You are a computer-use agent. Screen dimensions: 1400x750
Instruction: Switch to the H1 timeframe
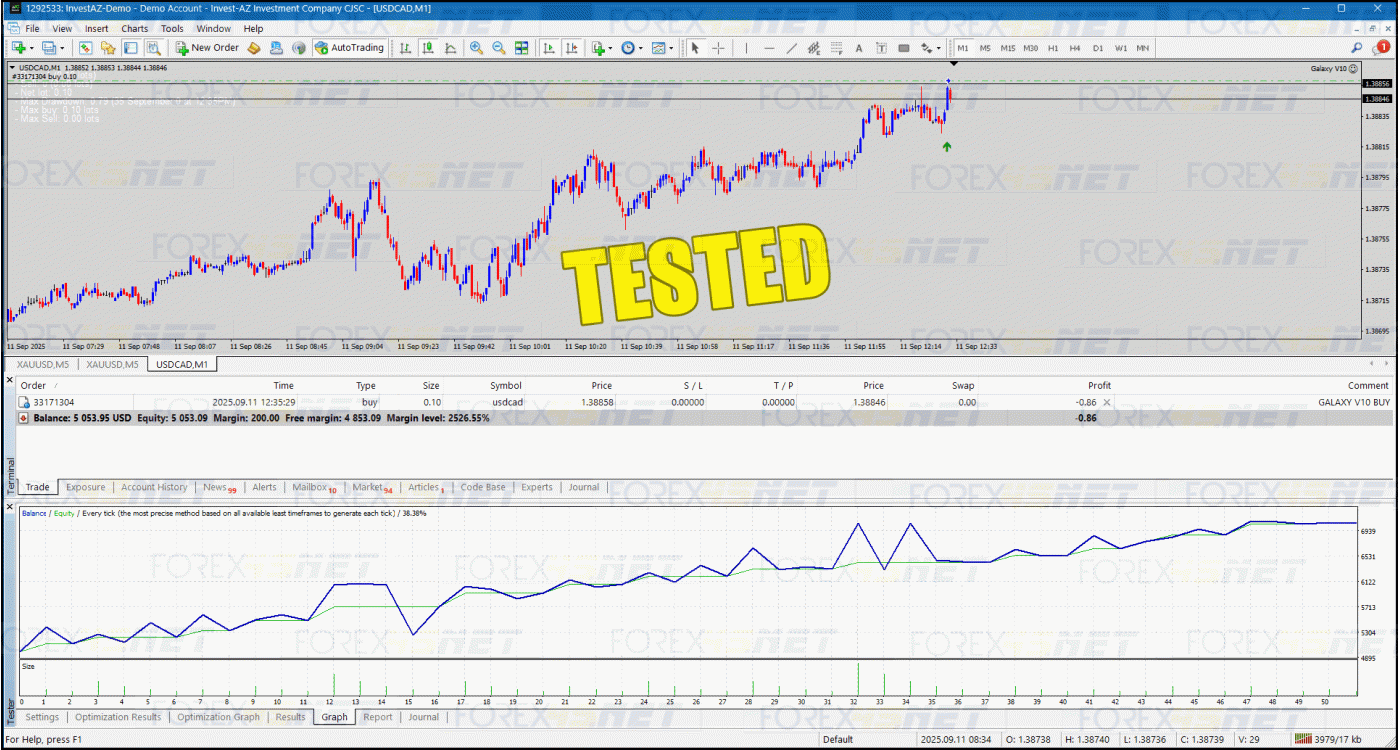[1053, 47]
